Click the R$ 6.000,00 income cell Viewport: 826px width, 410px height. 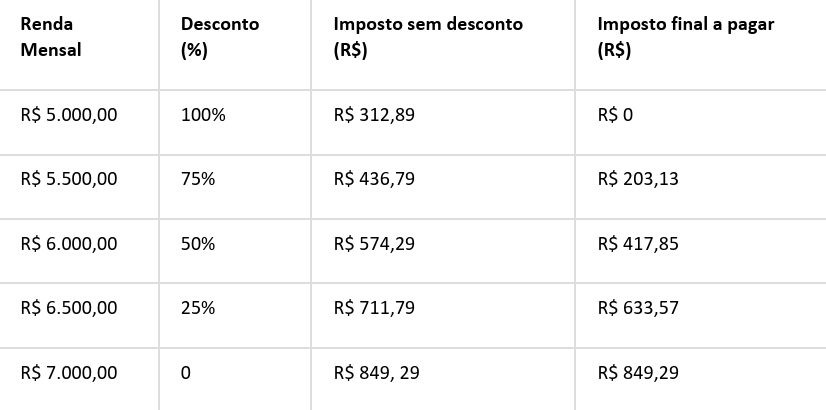[69, 243]
